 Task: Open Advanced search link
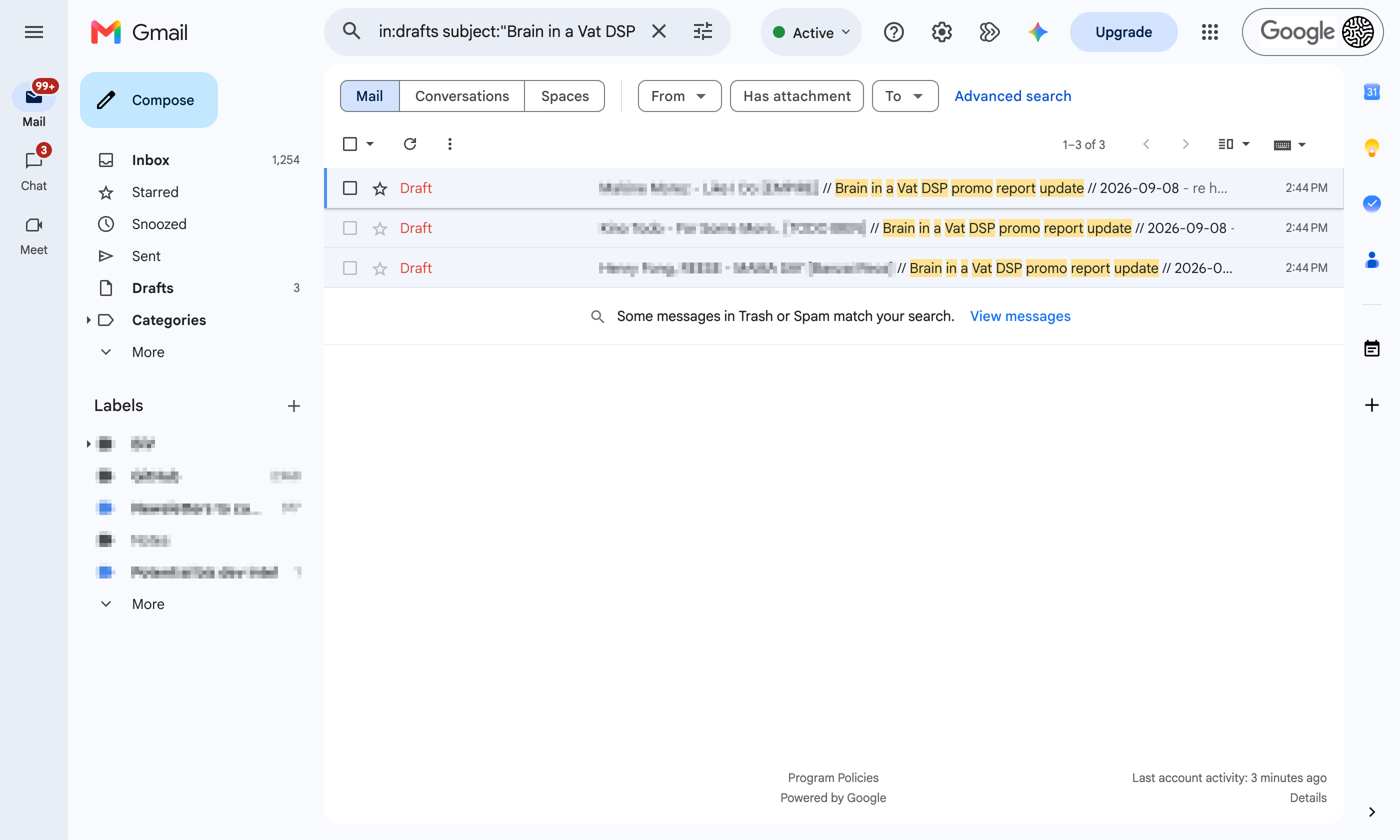point(1013,96)
